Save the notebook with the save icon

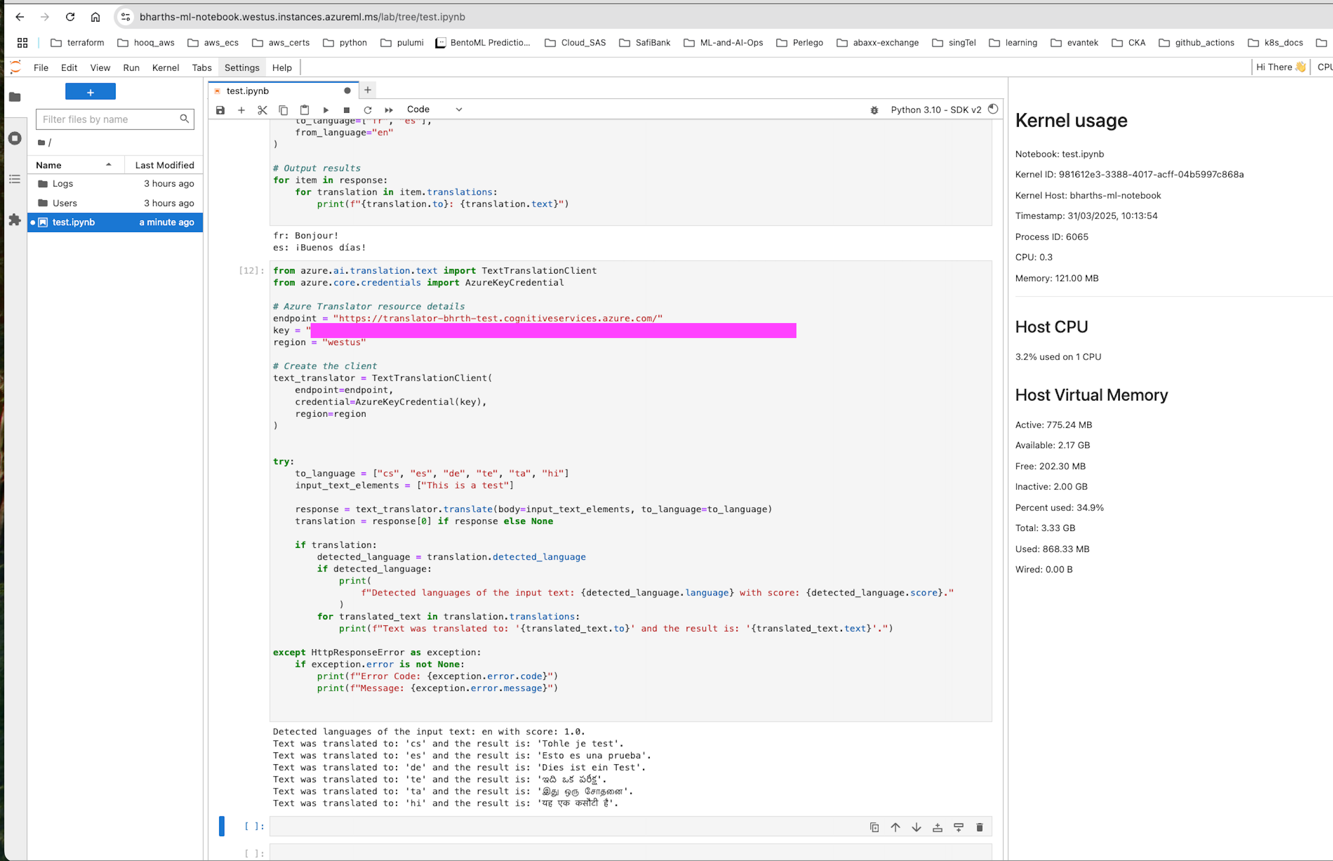220,110
